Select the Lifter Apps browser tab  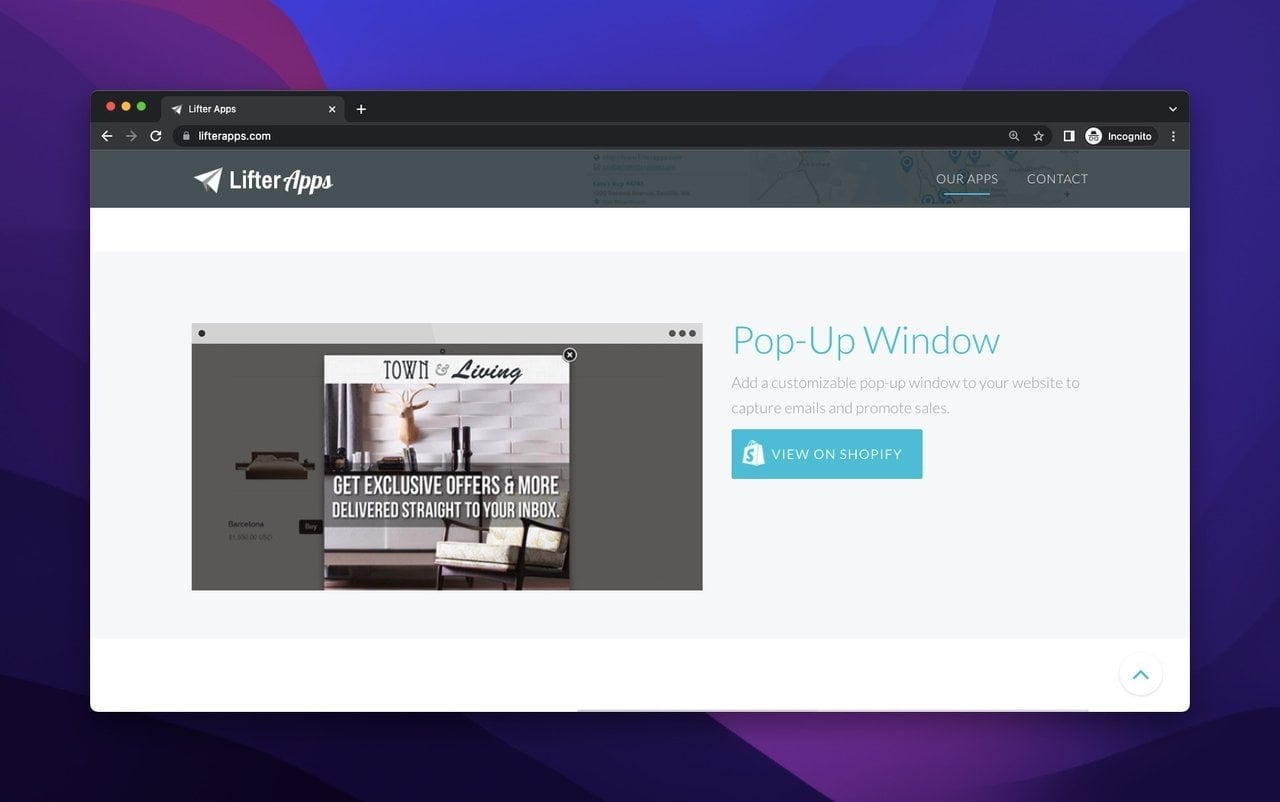pos(252,109)
